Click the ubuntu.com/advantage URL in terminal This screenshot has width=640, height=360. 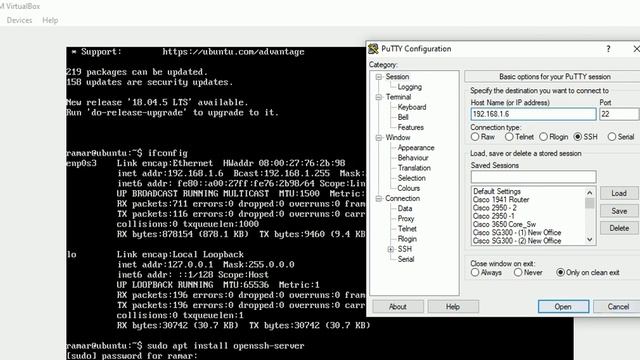click(233, 52)
